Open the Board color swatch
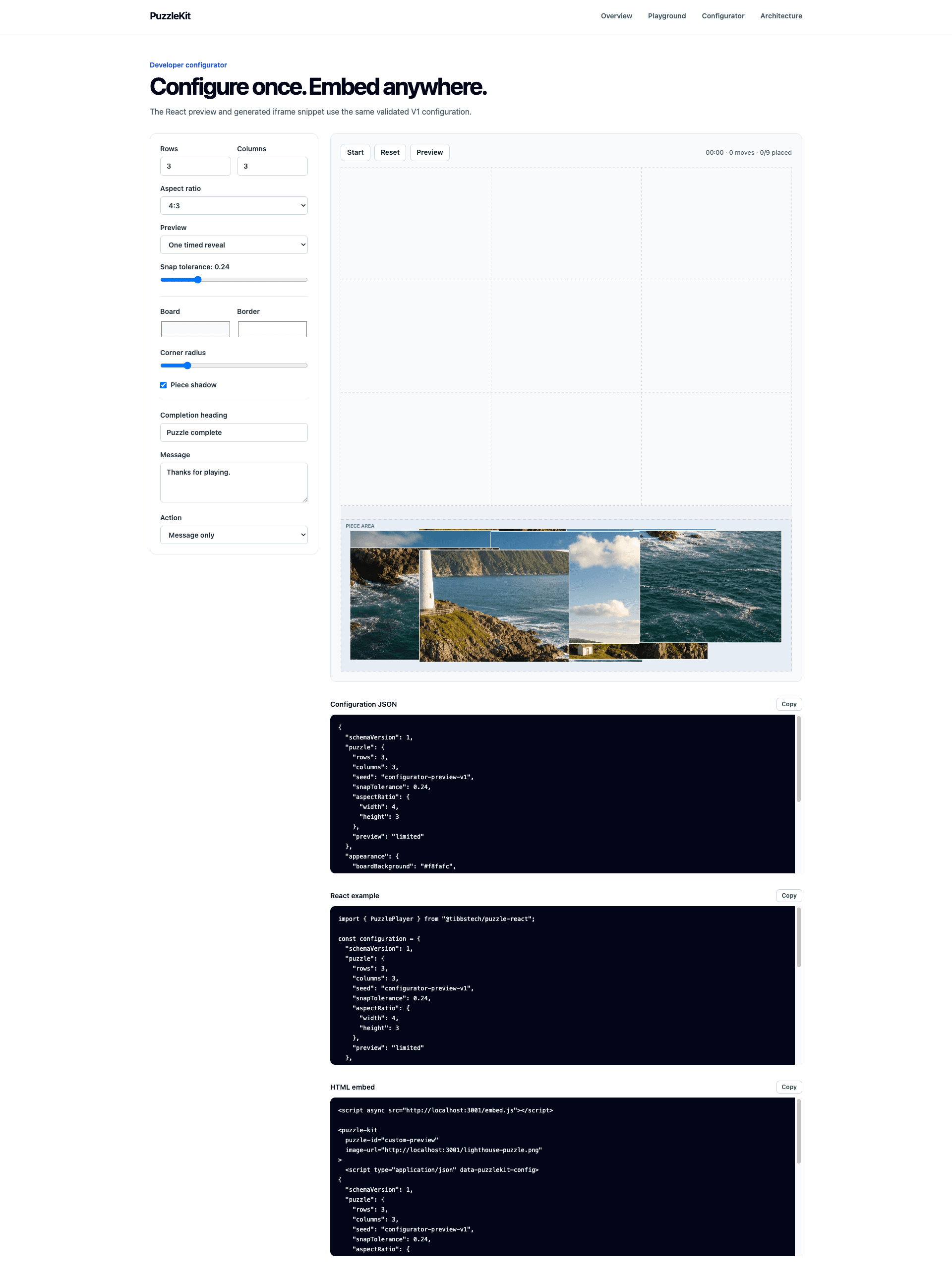 tap(195, 329)
